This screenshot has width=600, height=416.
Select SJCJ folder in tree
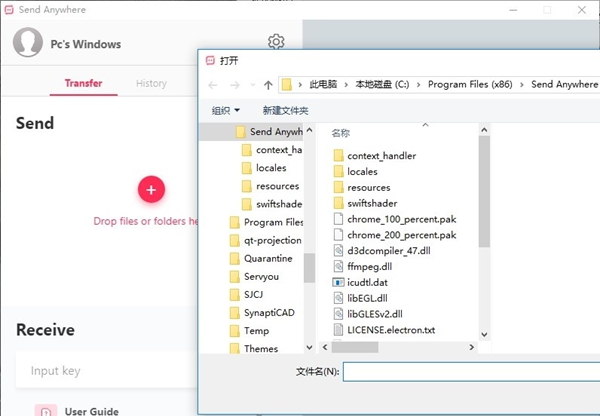[246, 294]
